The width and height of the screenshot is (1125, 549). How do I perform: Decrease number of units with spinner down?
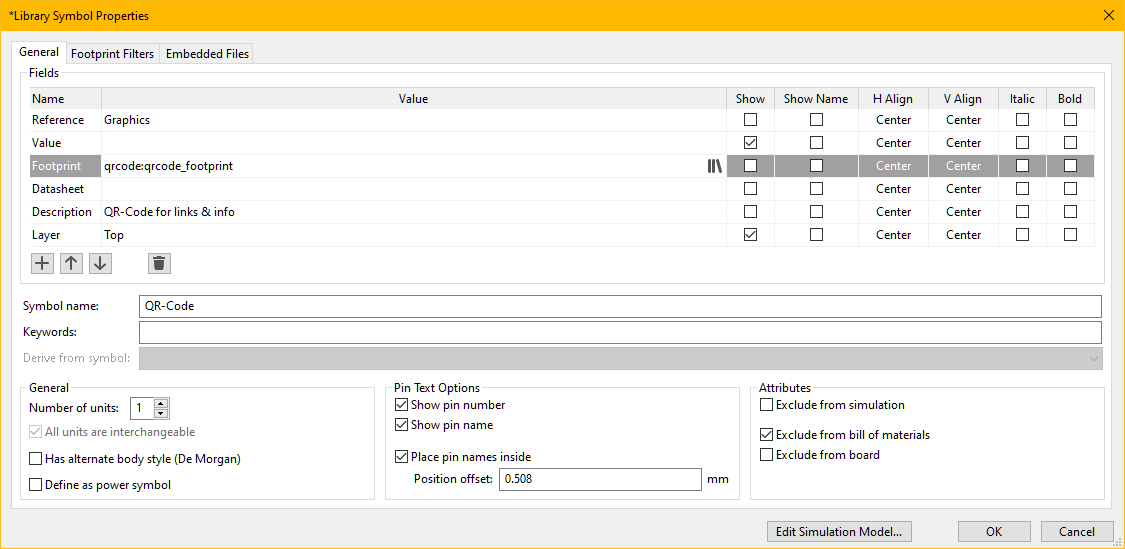click(x=162, y=413)
